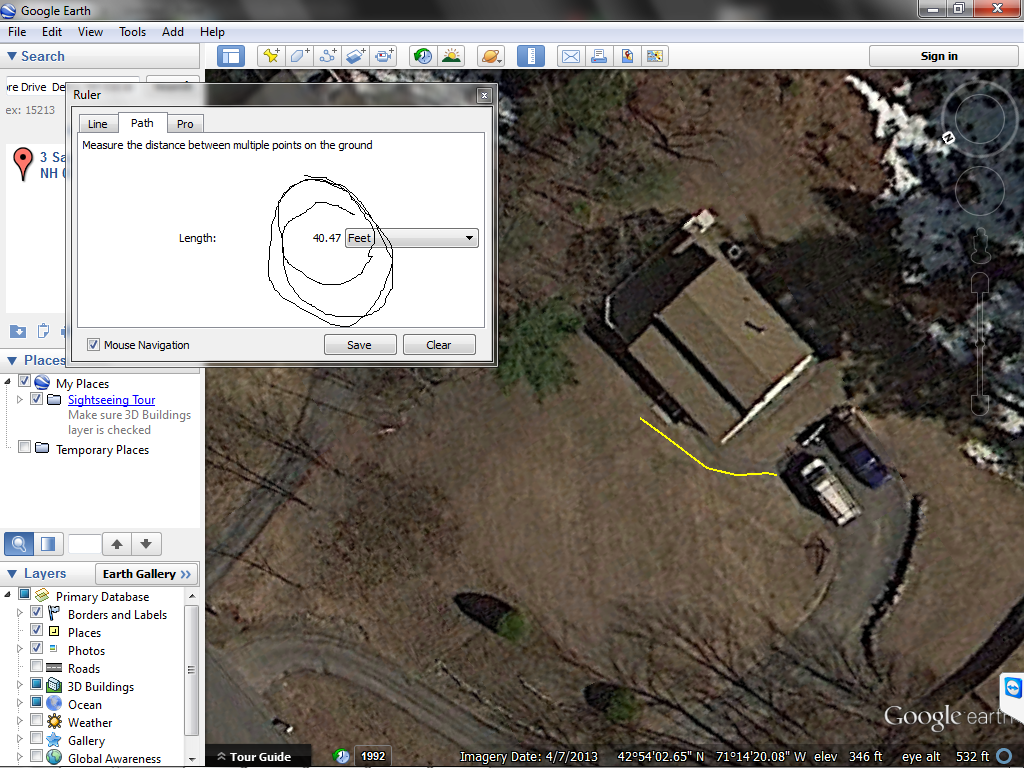The height and width of the screenshot is (768, 1024).
Task: Collapse the Primary Database tree node
Action: click(x=8, y=594)
